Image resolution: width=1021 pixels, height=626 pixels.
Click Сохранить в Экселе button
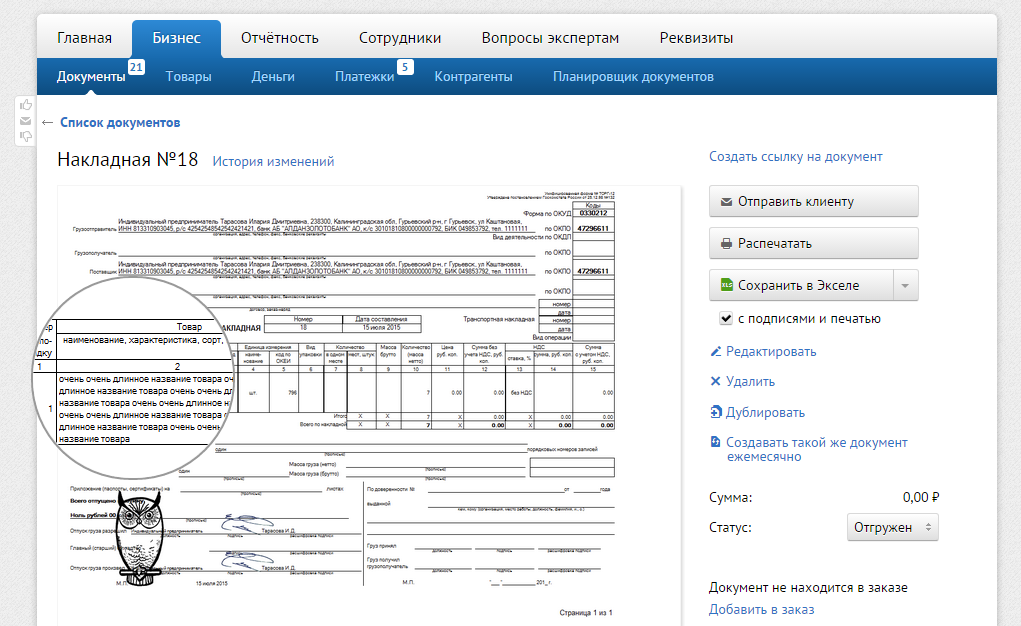802,285
